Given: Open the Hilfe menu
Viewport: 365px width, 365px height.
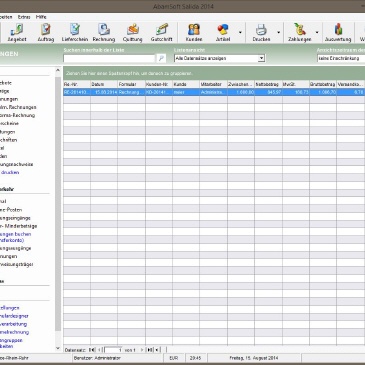Looking at the screenshot, I should pyautogui.click(x=41, y=17).
